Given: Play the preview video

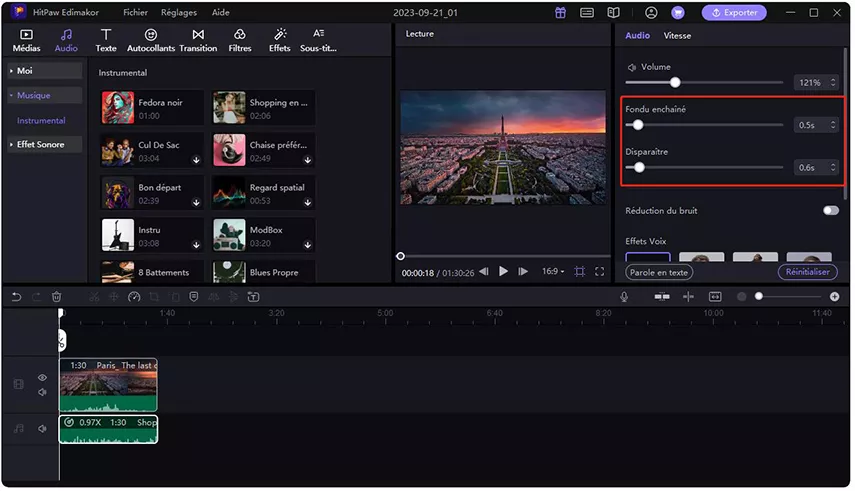Looking at the screenshot, I should pyautogui.click(x=503, y=271).
